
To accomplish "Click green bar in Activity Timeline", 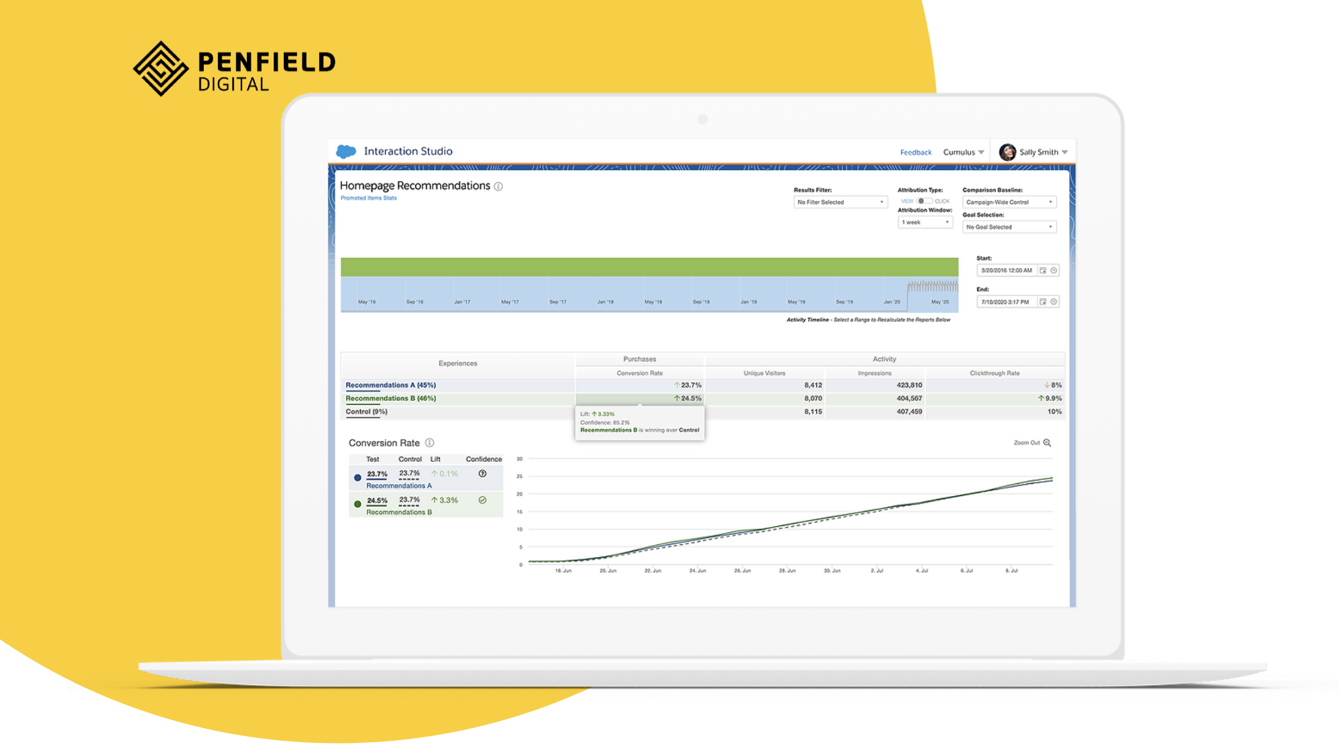I will click(649, 267).
